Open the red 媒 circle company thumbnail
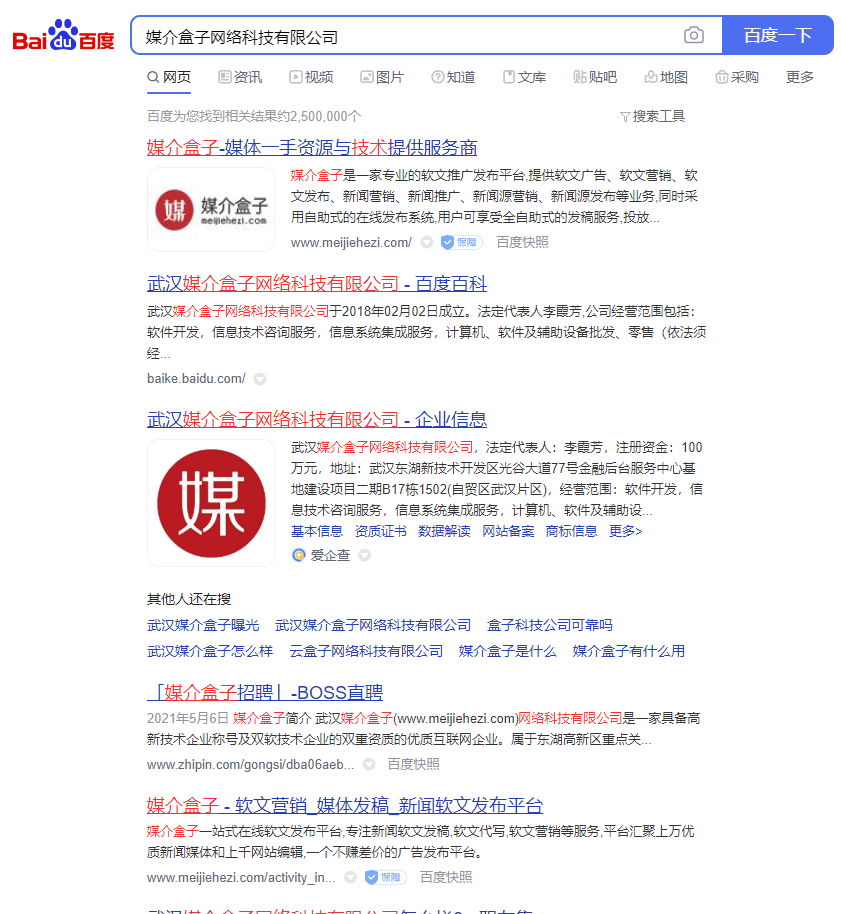 [x=211, y=503]
